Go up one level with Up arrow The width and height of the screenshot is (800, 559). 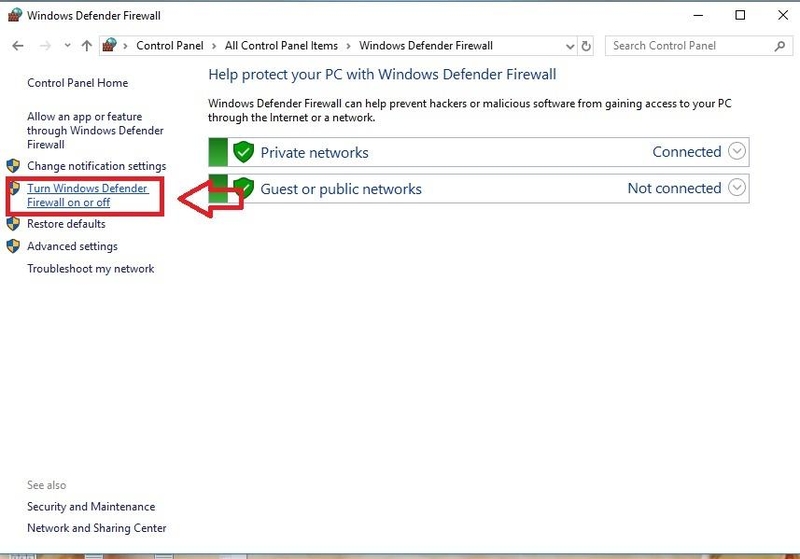click(87, 46)
